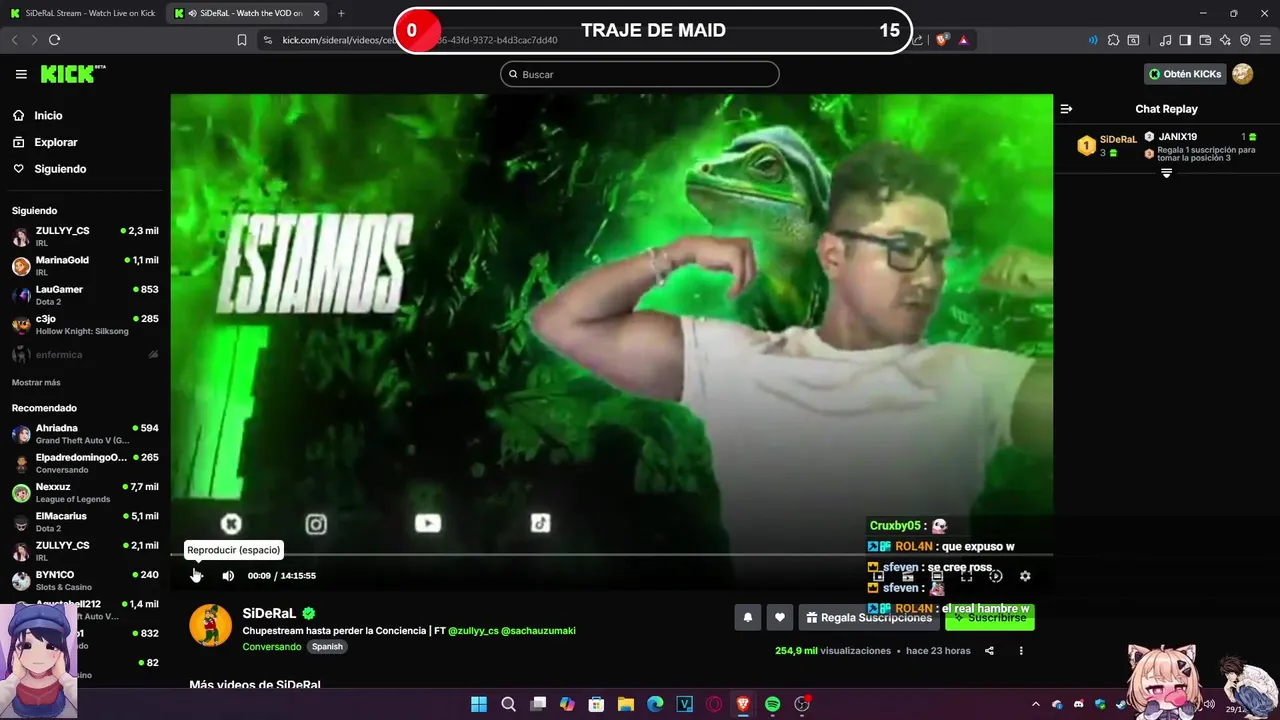Viewport: 1280px width, 720px height.
Task: Open Nexxuz League of Legends channel
Action: pyautogui.click(x=85, y=493)
